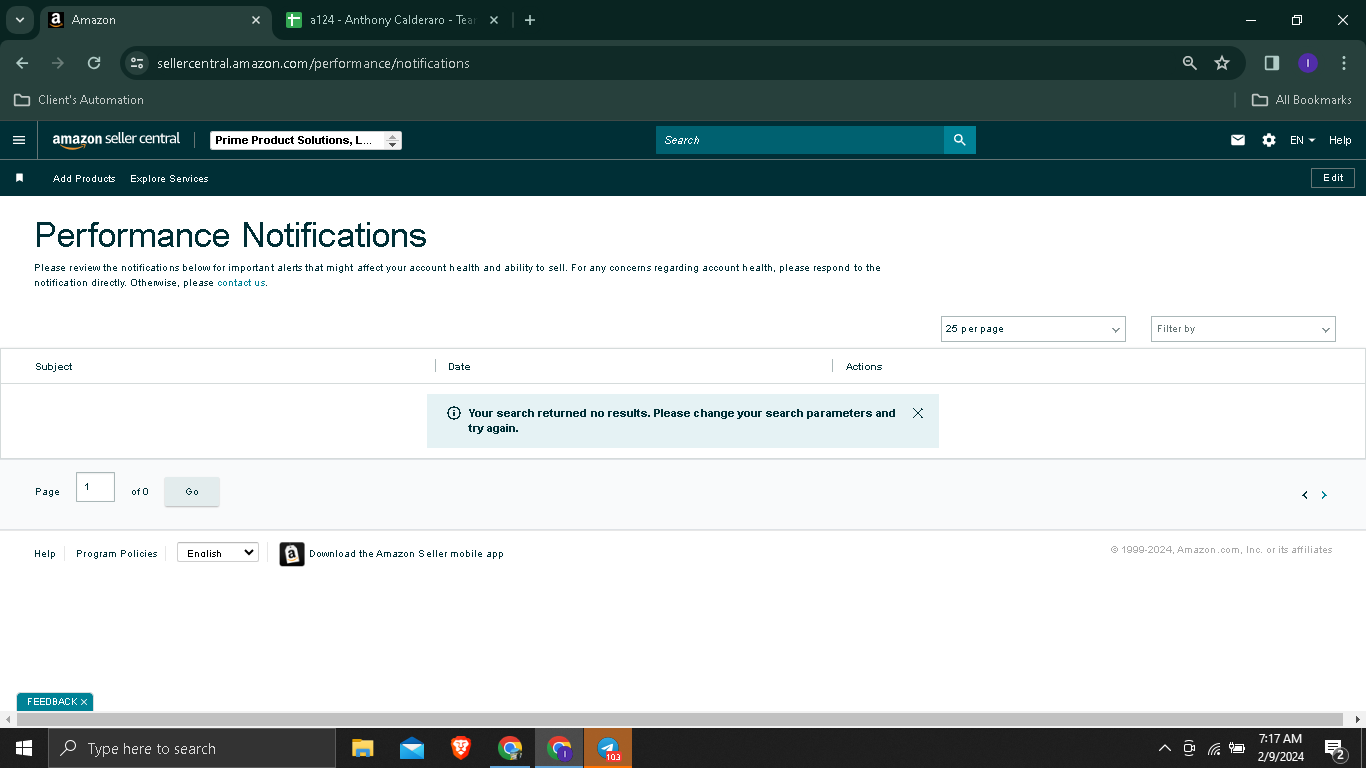This screenshot has width=1366, height=768.
Task: Reload the current browser page
Action: (94, 63)
